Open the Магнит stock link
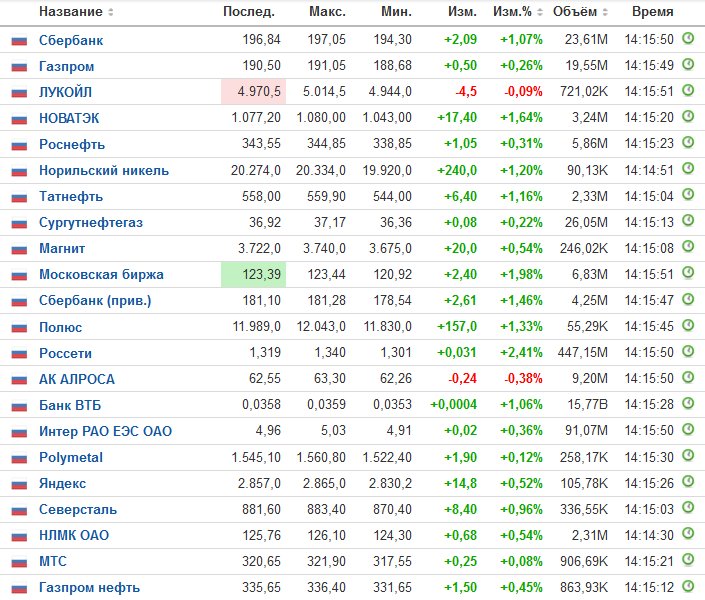 click(x=62, y=248)
